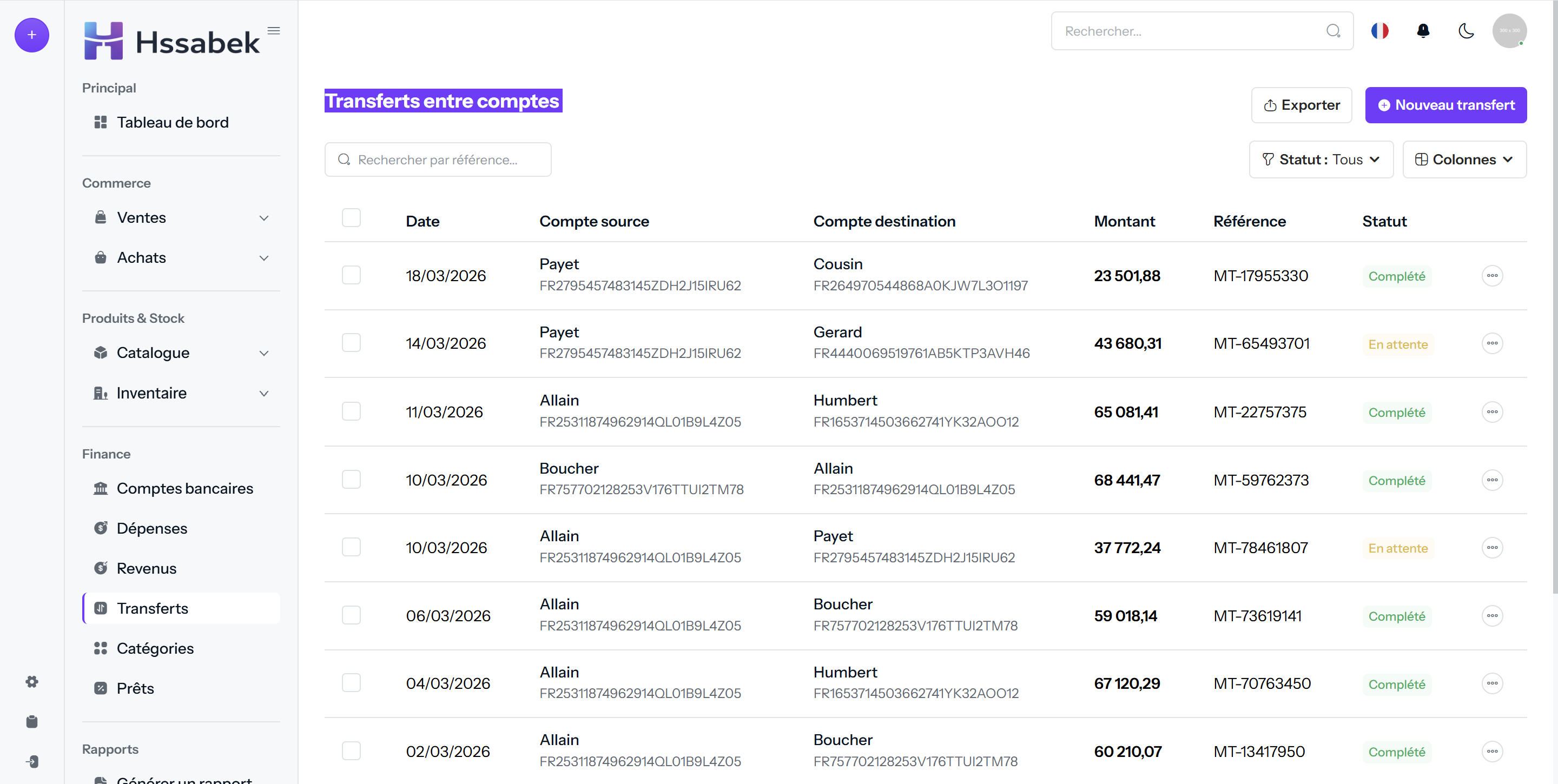The width and height of the screenshot is (1558, 784).
Task: Select the checkbox for 04/03/2026 transfer
Action: coord(351,683)
